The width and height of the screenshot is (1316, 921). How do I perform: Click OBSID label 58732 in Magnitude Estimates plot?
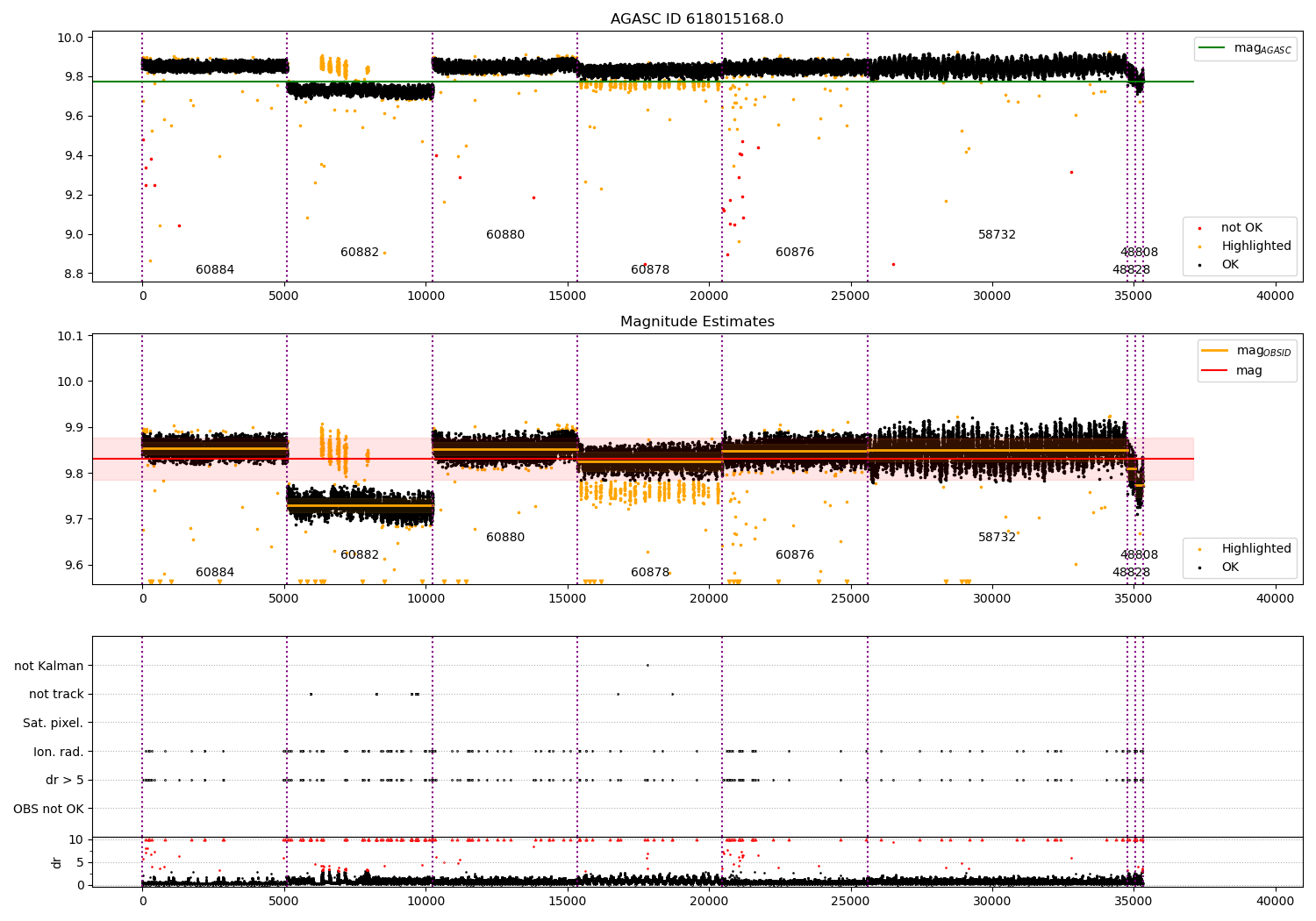pyautogui.click(x=998, y=538)
